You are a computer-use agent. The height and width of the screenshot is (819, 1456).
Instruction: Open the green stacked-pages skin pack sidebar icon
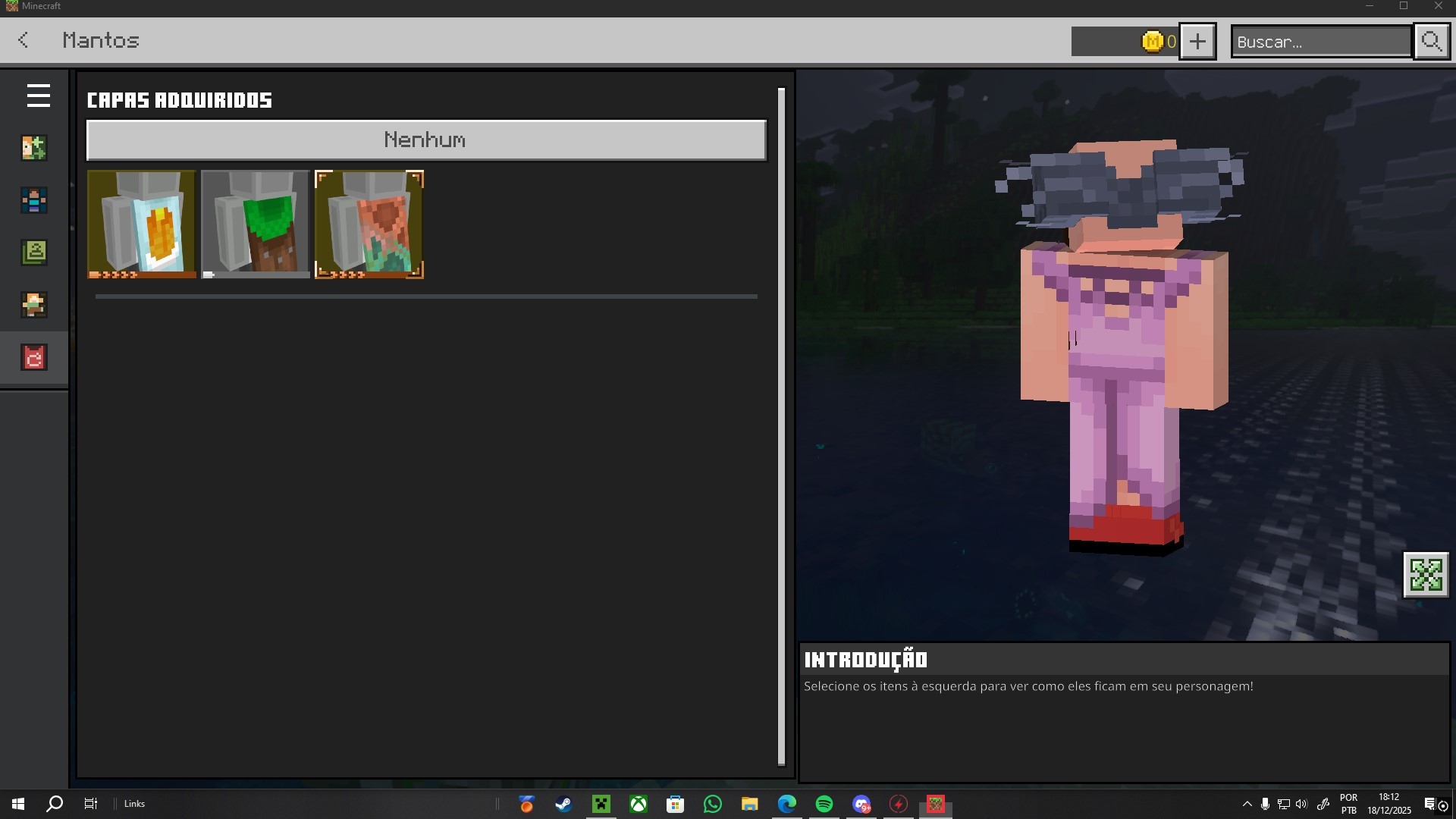34,253
